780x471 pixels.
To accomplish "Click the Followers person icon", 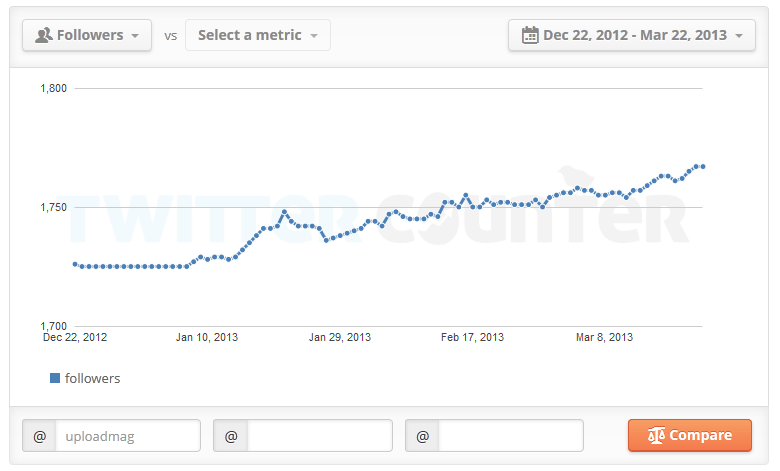I will pos(43,35).
